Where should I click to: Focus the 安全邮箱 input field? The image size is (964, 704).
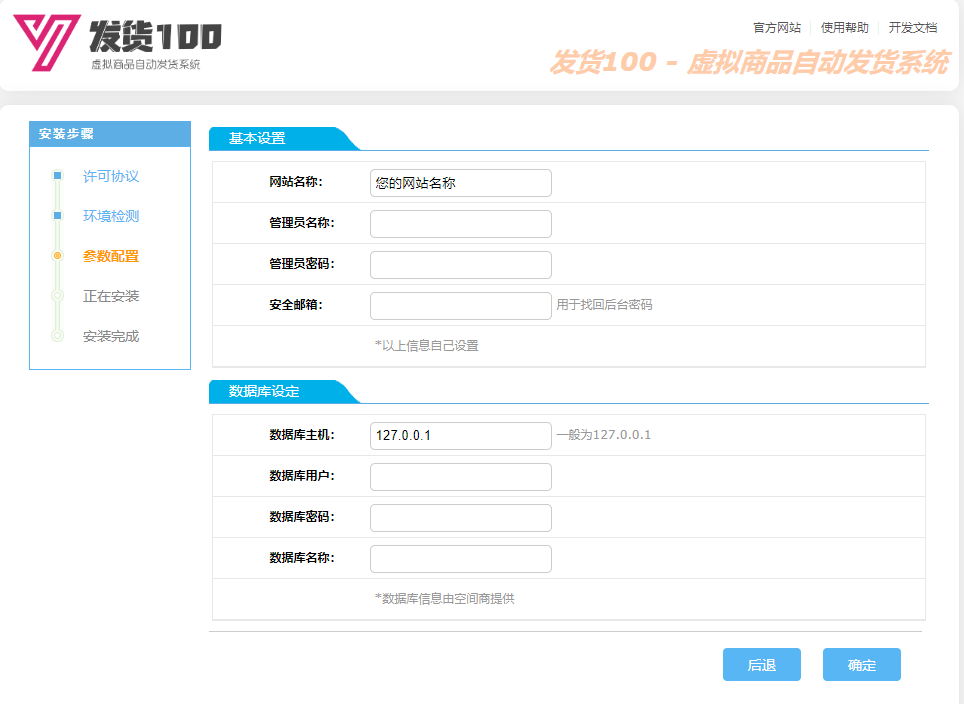click(x=460, y=306)
